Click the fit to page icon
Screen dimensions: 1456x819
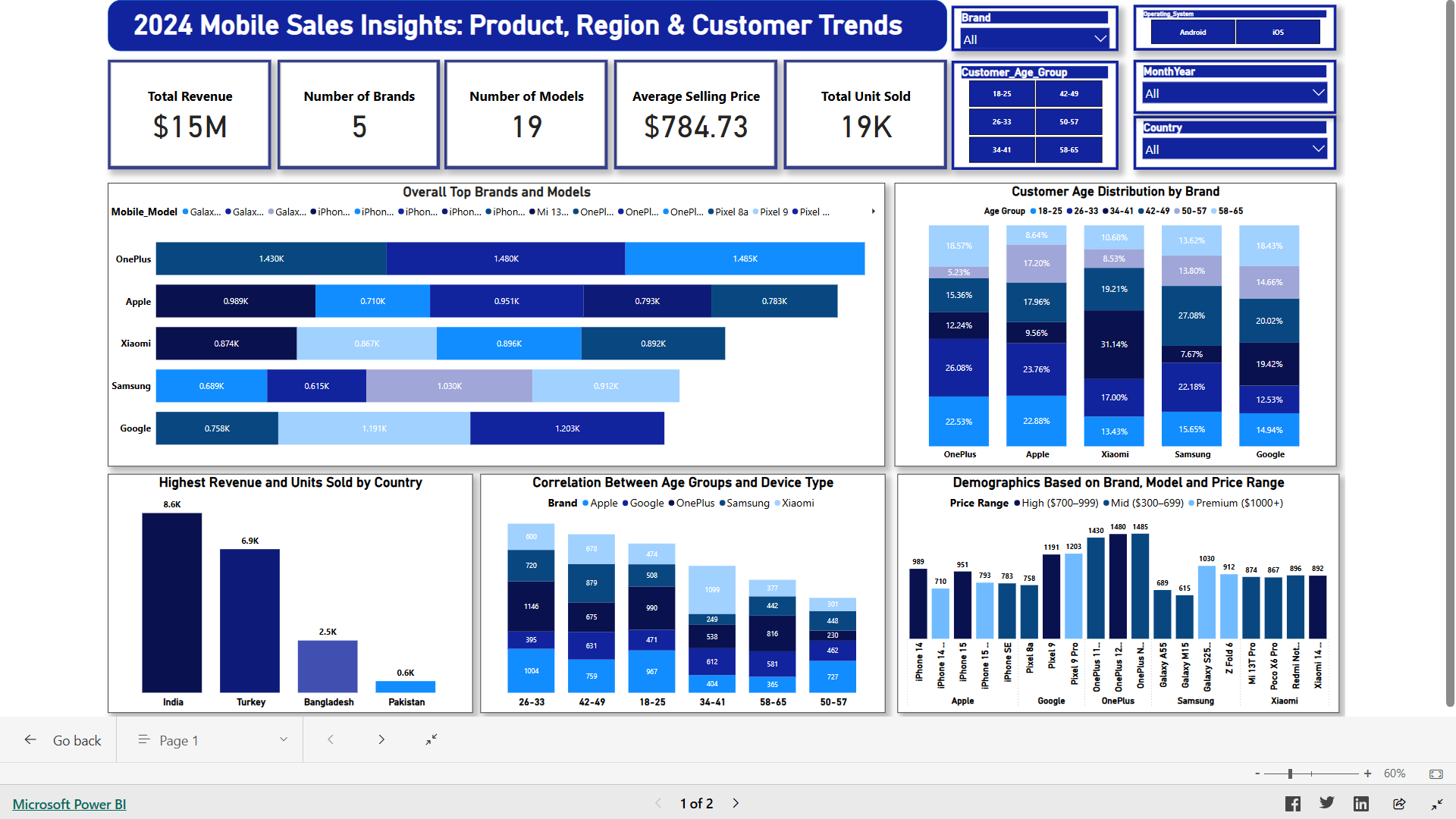point(1436,773)
